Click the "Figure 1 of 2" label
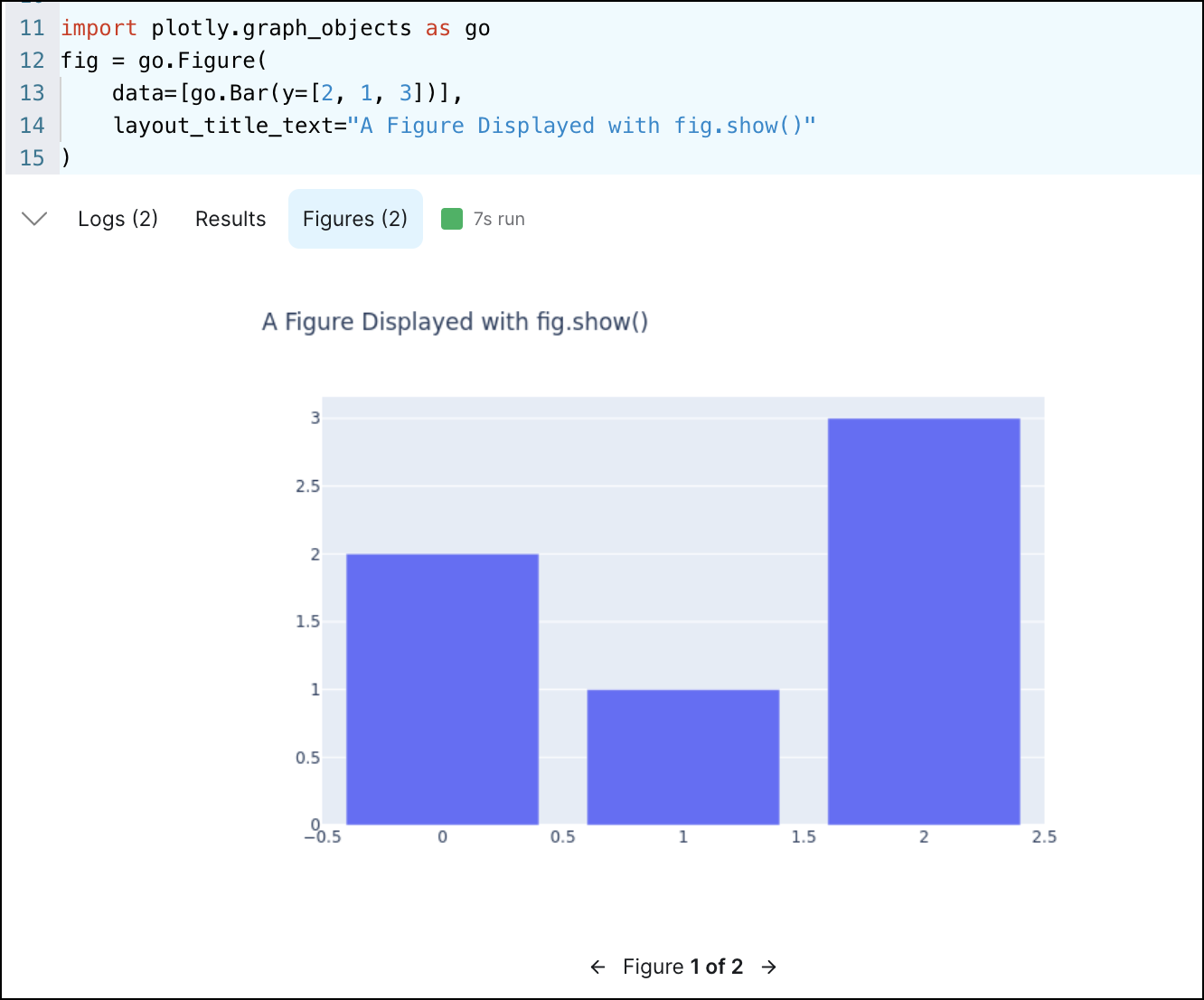The image size is (1204, 1000). (x=682, y=967)
